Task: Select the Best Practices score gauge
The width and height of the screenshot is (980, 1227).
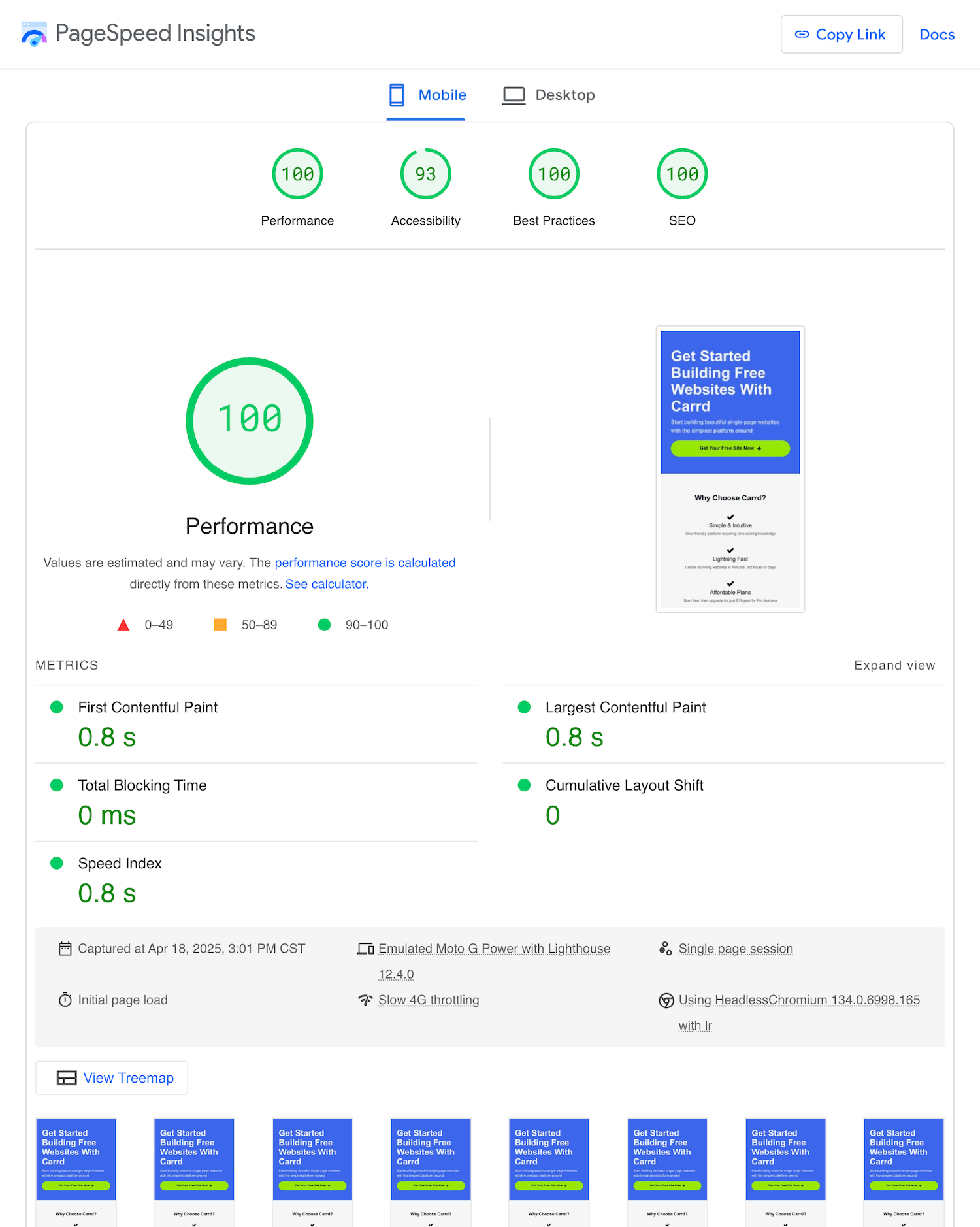Action: tap(554, 174)
